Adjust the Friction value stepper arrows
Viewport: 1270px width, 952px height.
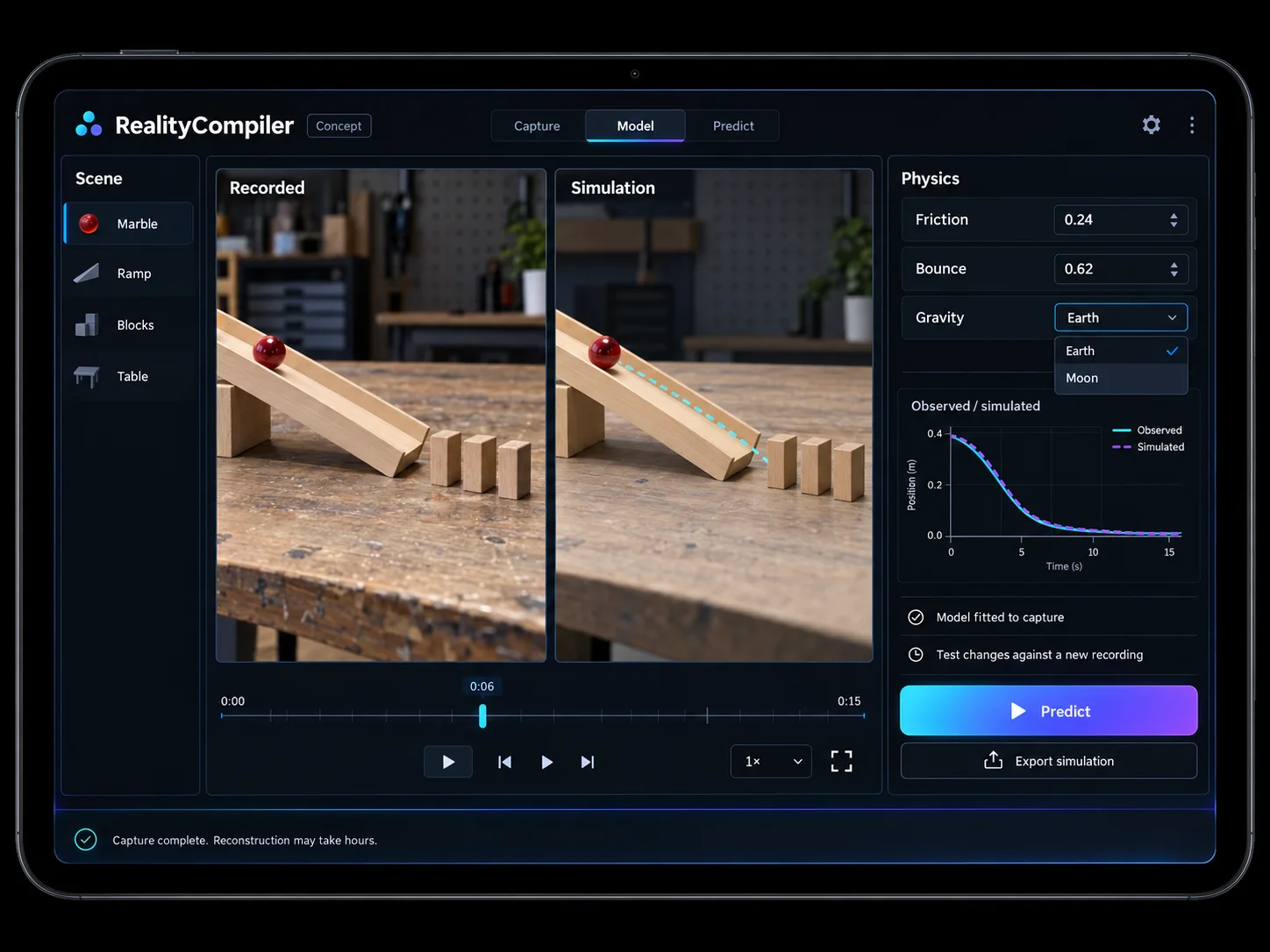coord(1174,220)
